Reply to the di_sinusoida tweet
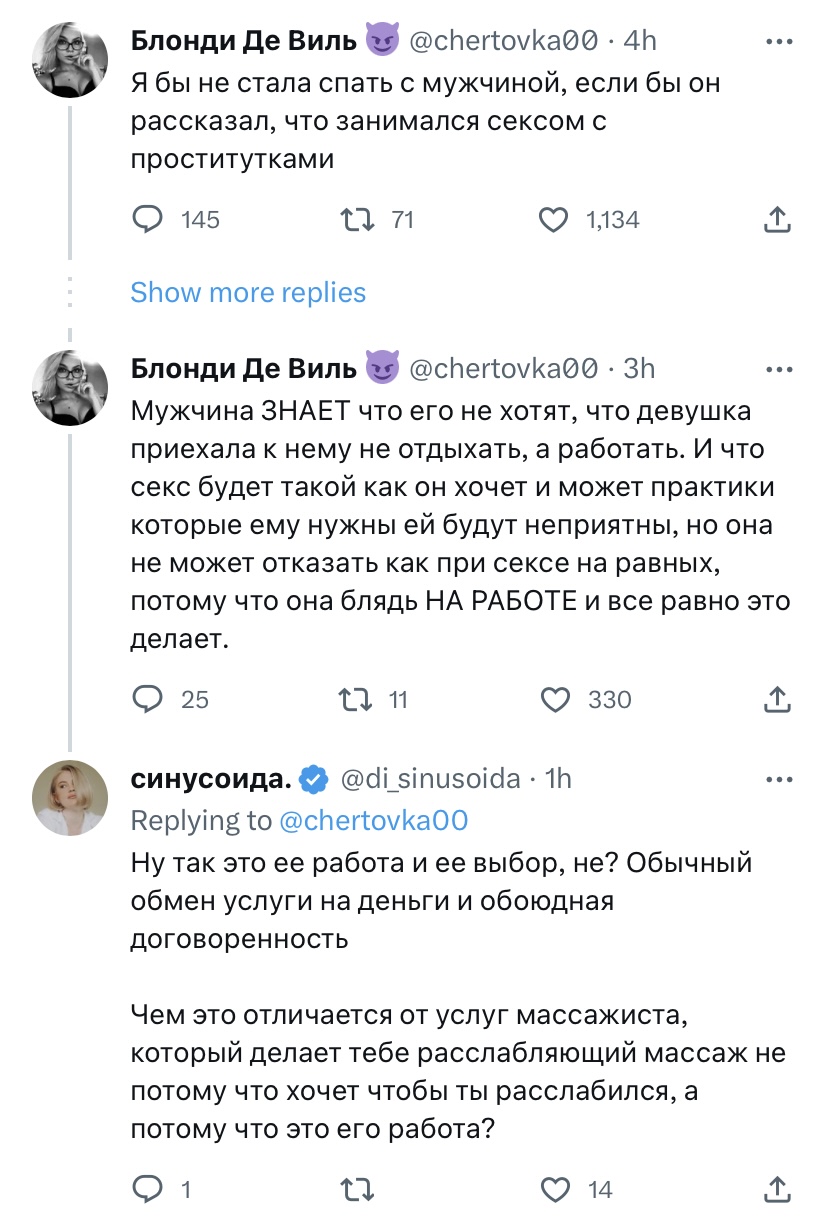Image resolution: width=828 pixels, height=1221 pixels. [x=148, y=1188]
